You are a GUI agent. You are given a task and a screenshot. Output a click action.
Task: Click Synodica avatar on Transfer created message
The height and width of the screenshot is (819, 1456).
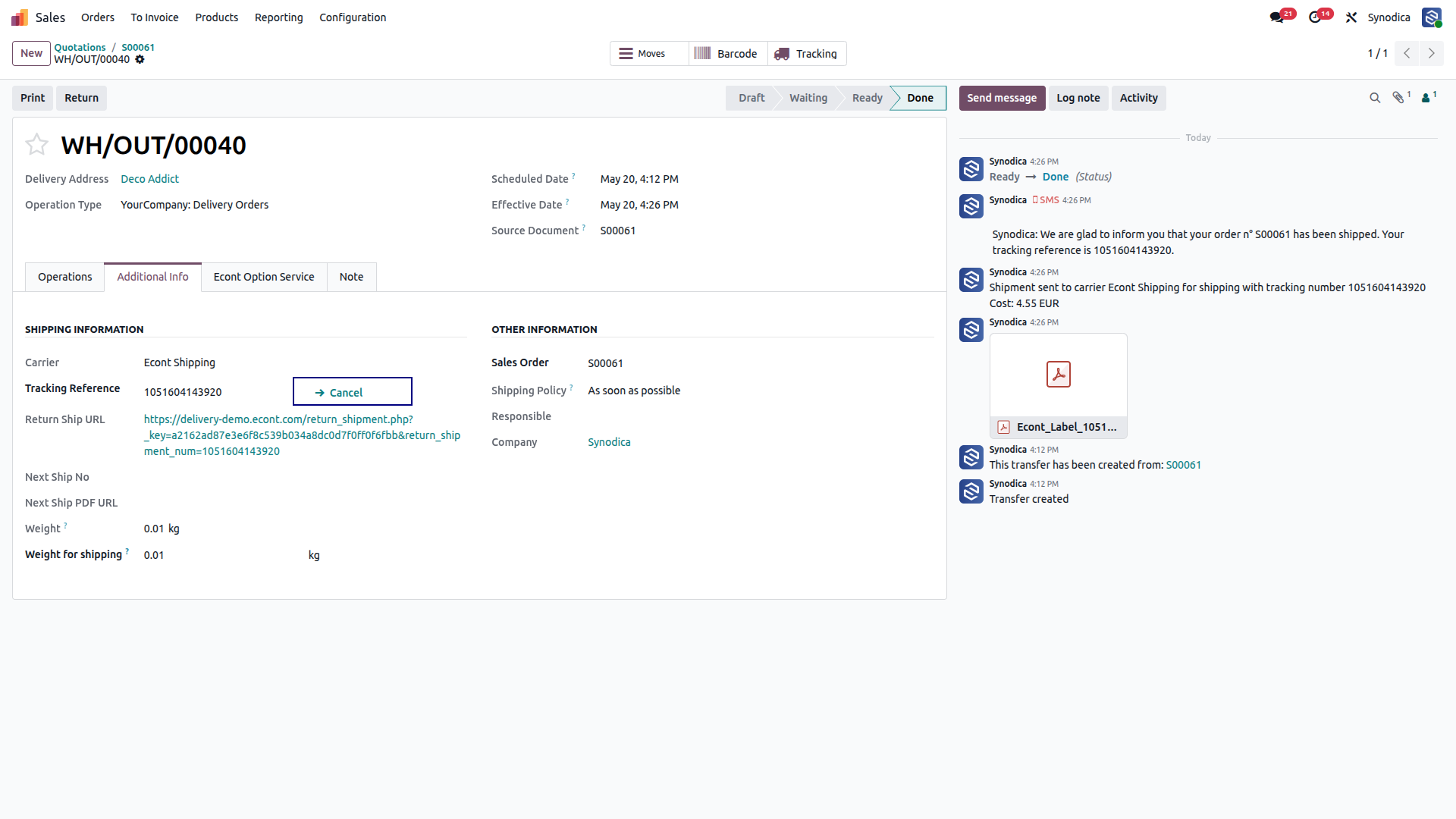point(971,491)
